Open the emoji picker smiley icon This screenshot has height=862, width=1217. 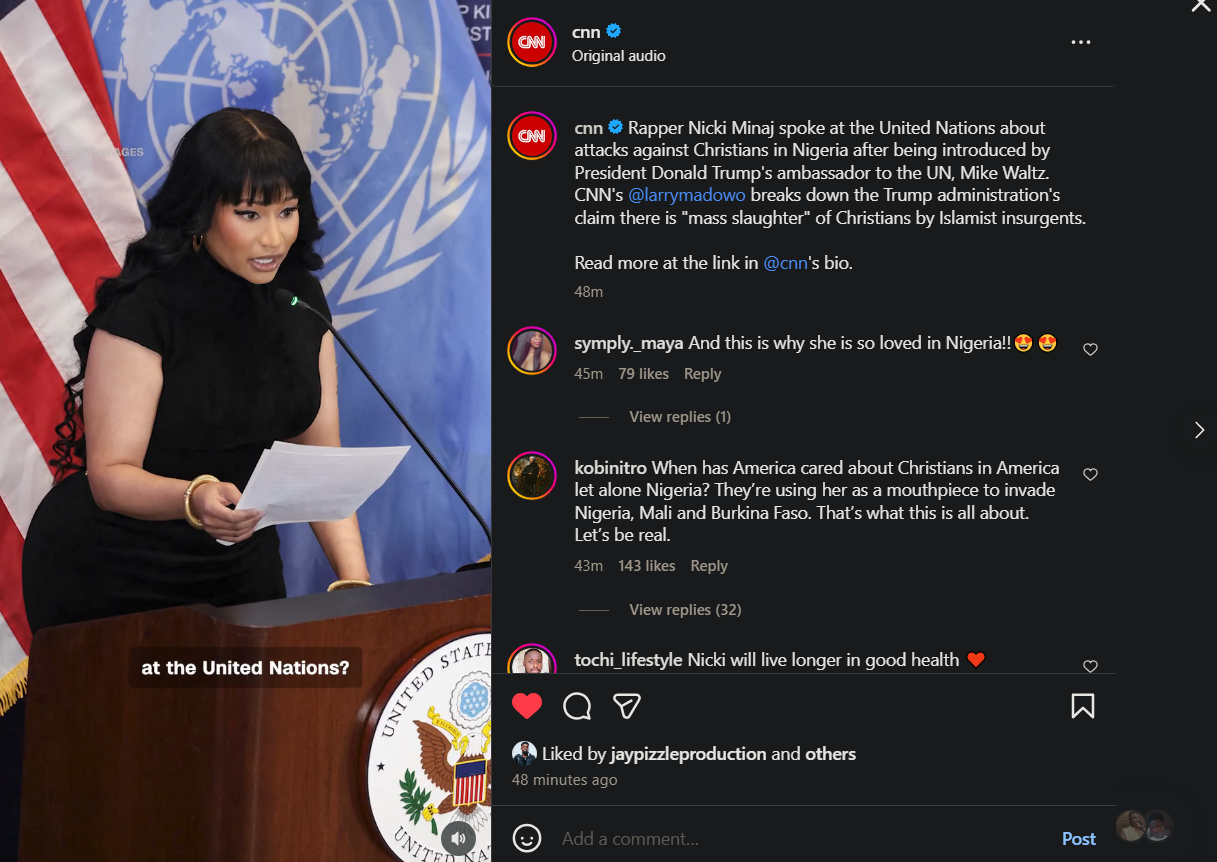tap(527, 838)
